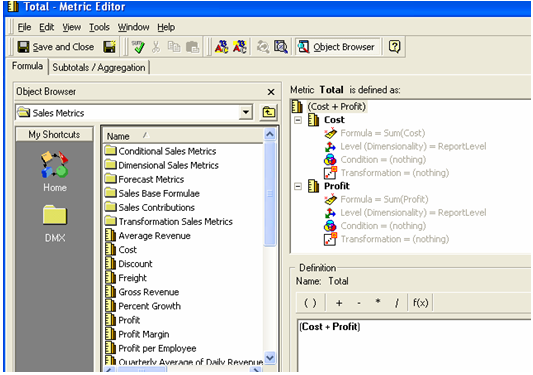The width and height of the screenshot is (533, 375).
Task: Select the Conditional Sales Metrics folder
Action: tap(160, 151)
